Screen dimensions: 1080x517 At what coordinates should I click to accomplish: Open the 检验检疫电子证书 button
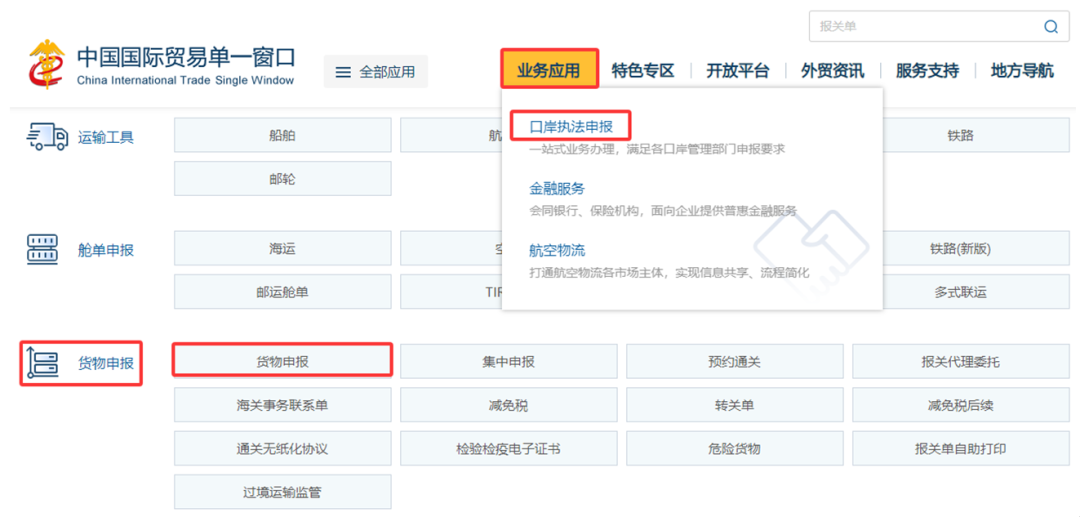(x=508, y=448)
